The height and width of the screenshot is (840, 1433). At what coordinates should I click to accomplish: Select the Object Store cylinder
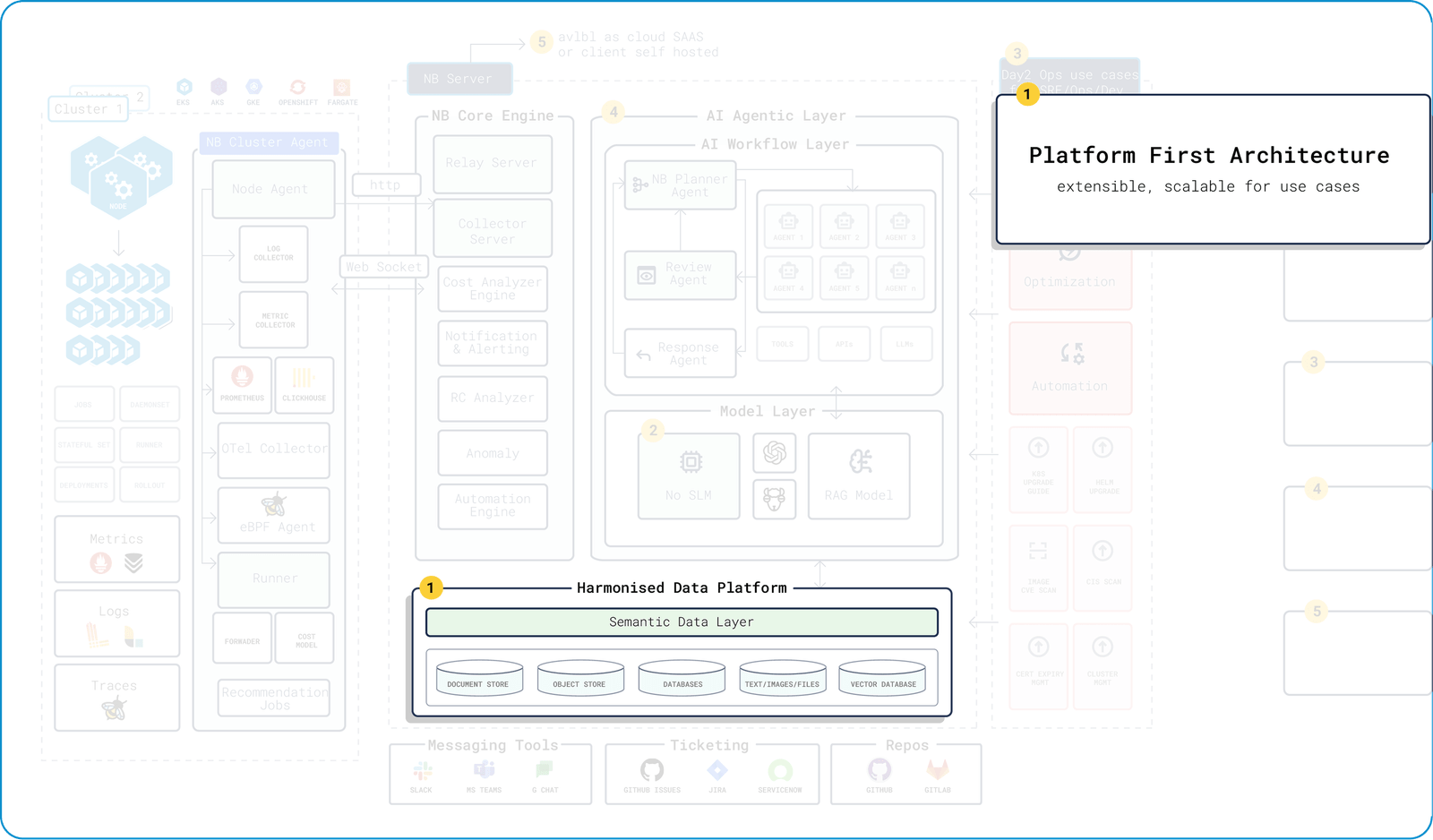(580, 678)
